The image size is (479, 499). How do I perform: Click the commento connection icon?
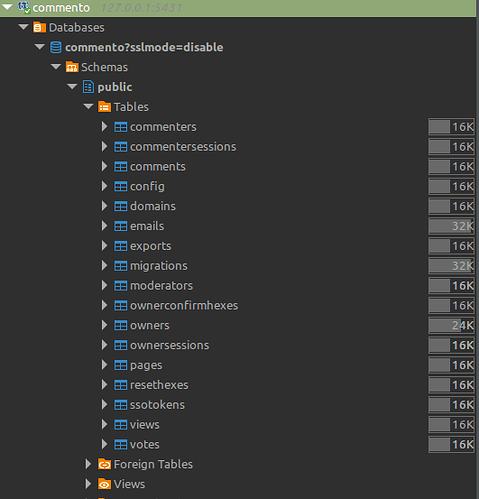(x=24, y=7)
